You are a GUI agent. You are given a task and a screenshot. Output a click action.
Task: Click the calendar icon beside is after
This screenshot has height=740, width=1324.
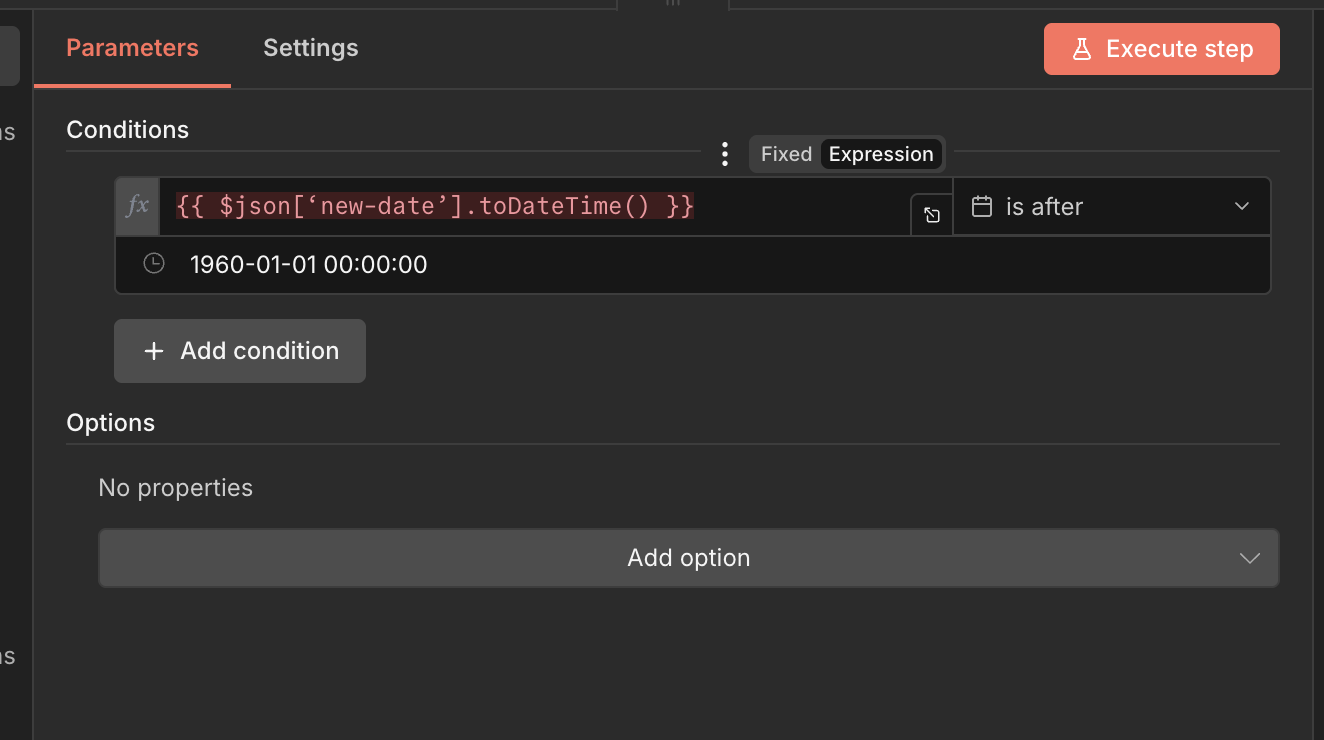(x=982, y=207)
